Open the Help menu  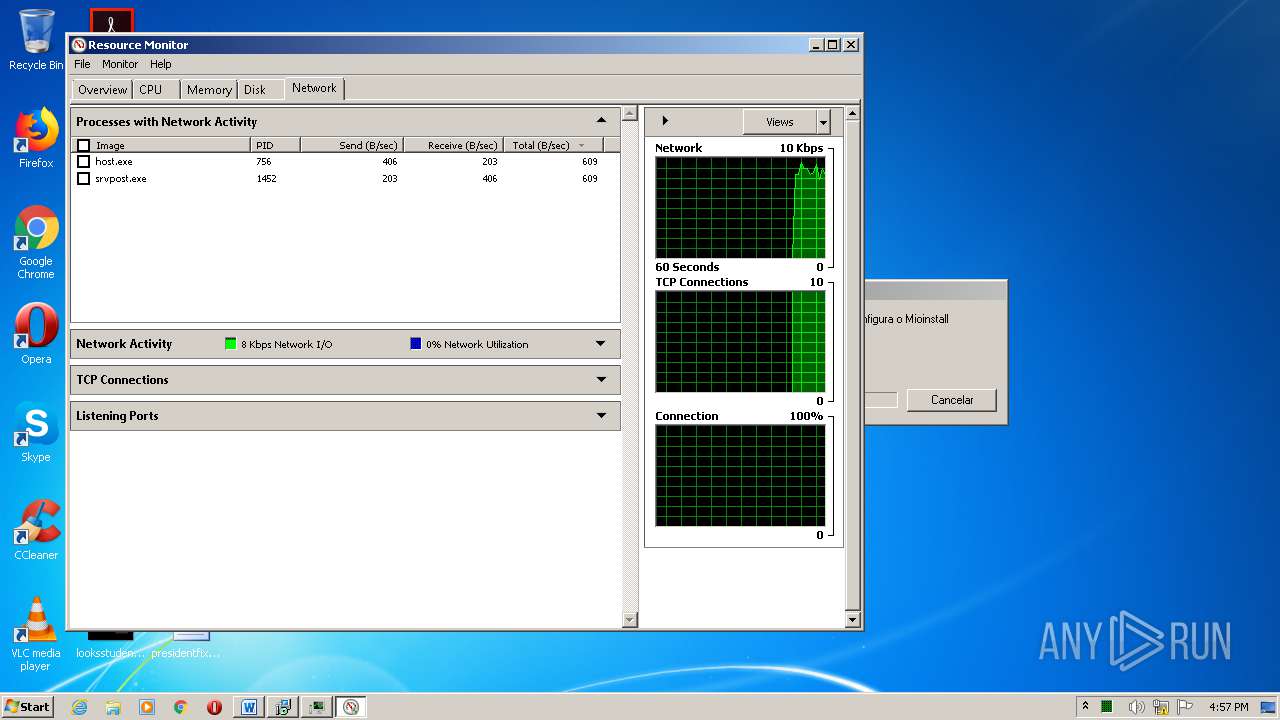click(x=161, y=64)
